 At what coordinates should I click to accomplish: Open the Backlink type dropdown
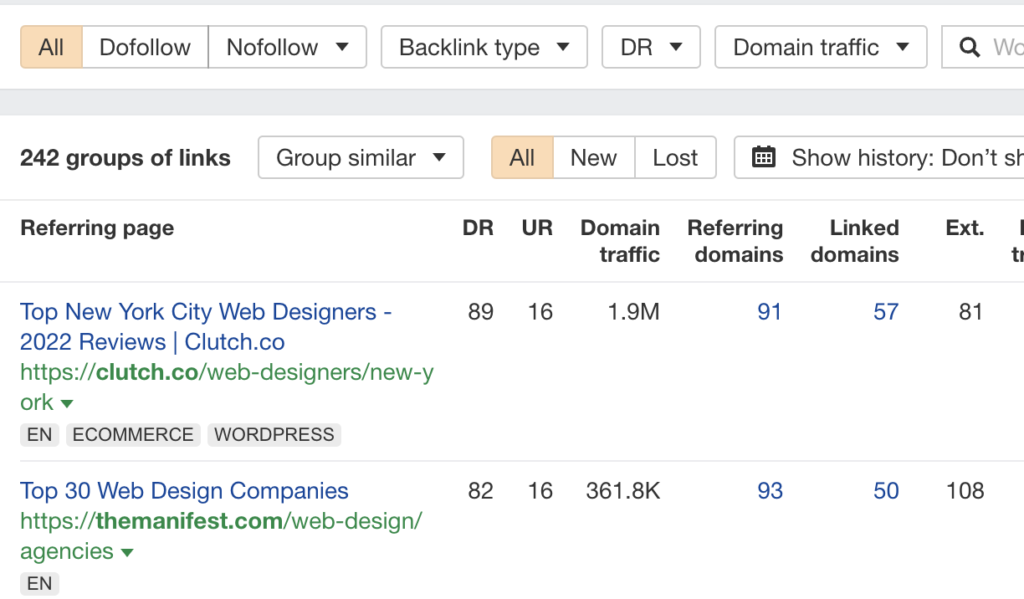(x=485, y=47)
